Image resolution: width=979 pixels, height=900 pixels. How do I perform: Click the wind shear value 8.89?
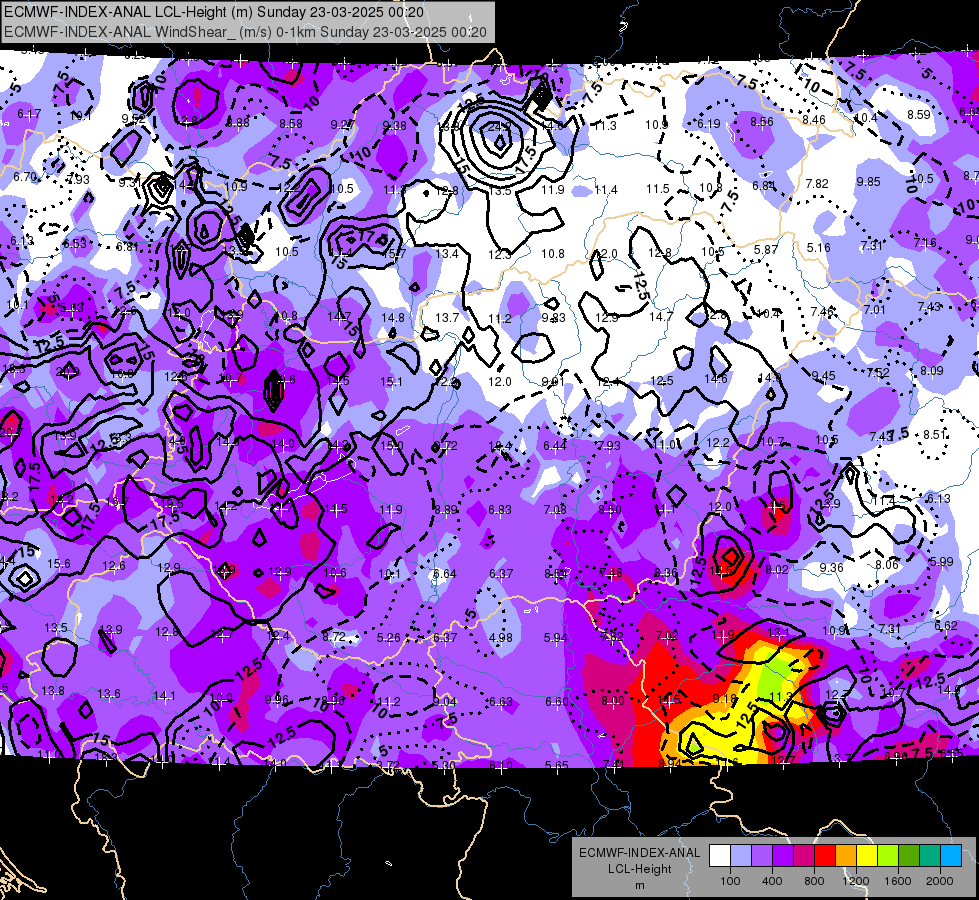point(446,510)
